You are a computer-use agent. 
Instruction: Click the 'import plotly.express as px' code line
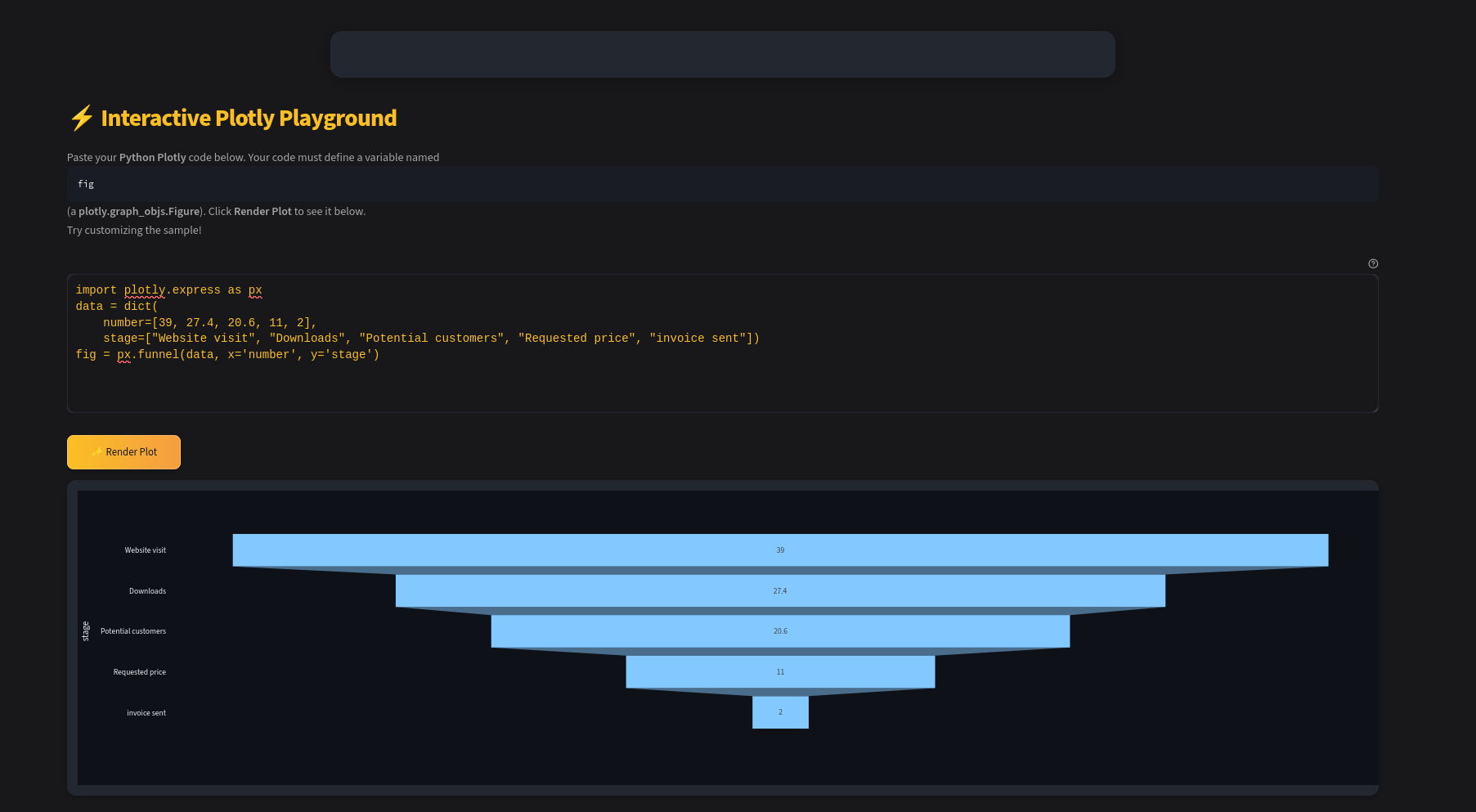(168, 290)
